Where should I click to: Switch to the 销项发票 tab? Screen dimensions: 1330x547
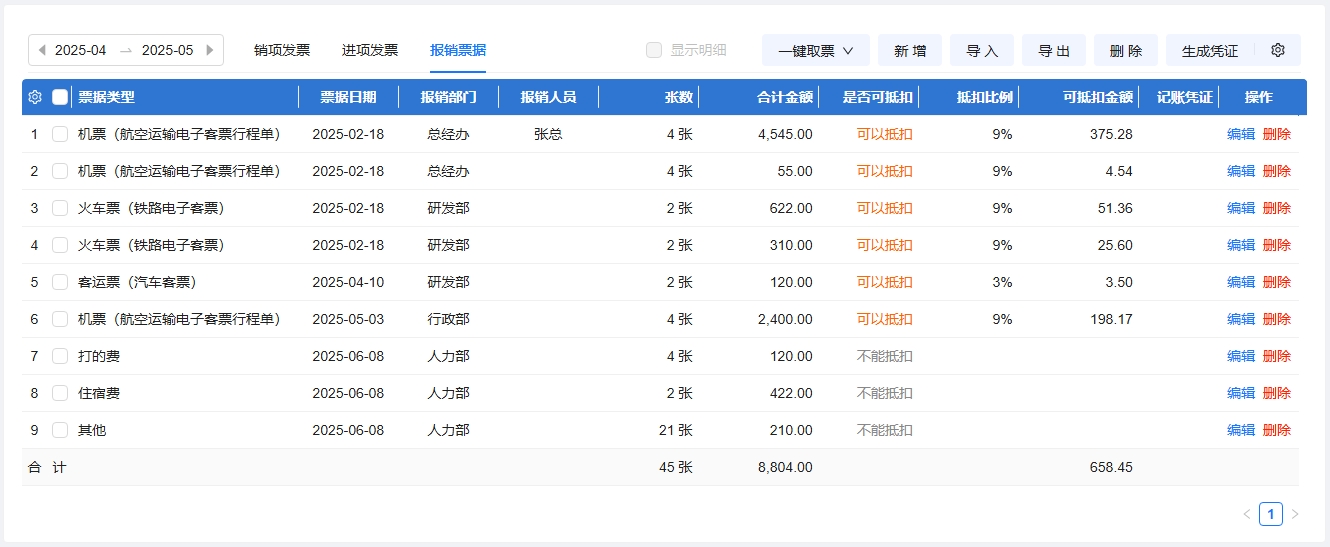tap(282, 50)
